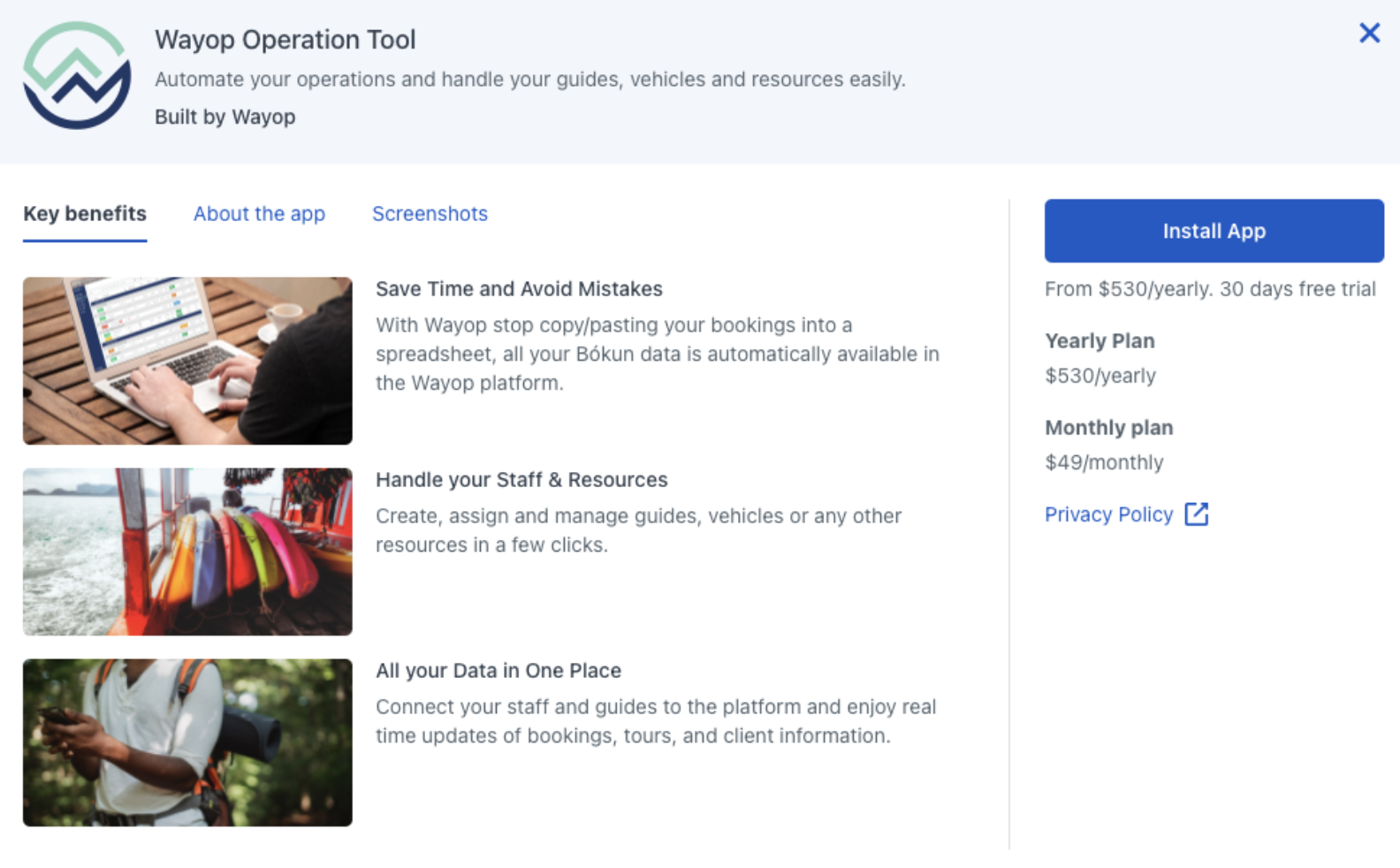The image size is (1400, 868).
Task: Switch to the About the app tab
Action: pyautogui.click(x=259, y=214)
